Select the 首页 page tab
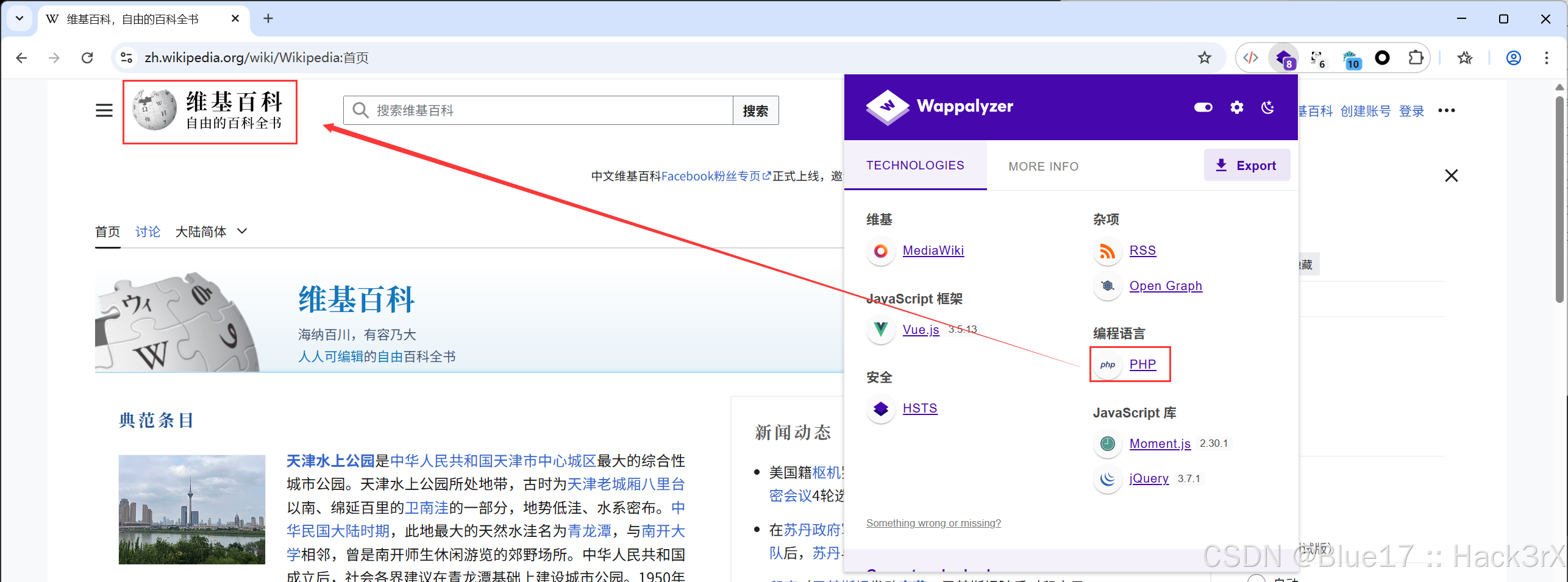The height and width of the screenshot is (582, 1568). coord(107,232)
